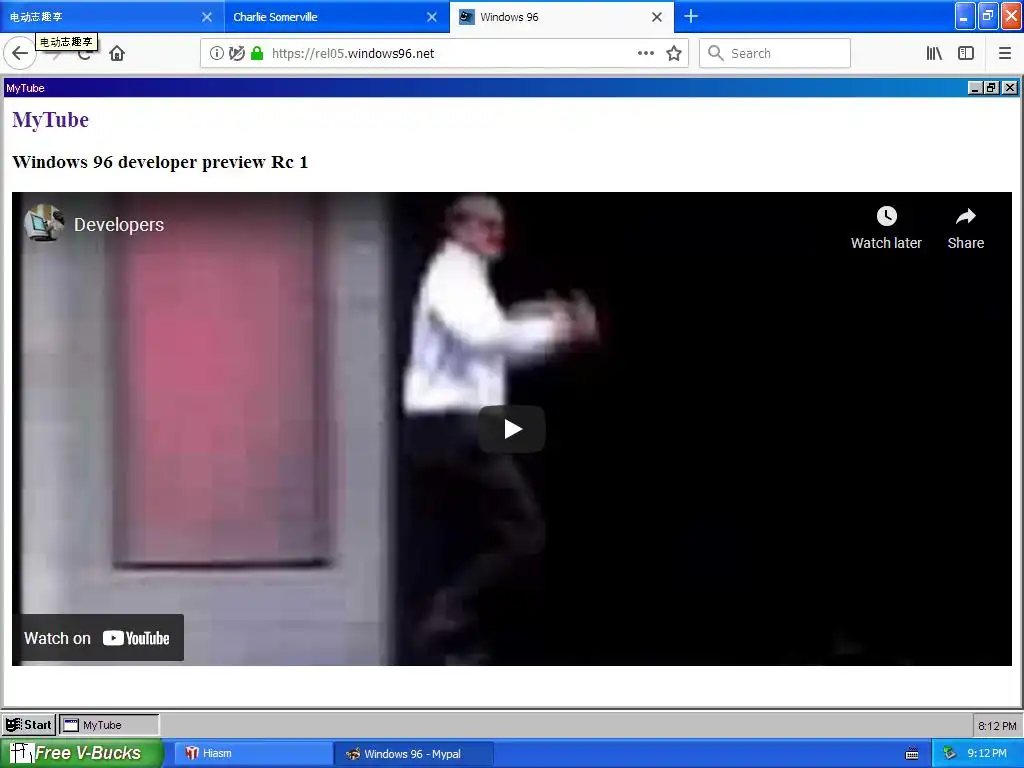
Task: Close the MyTube inner window
Action: pyautogui.click(x=1010, y=88)
